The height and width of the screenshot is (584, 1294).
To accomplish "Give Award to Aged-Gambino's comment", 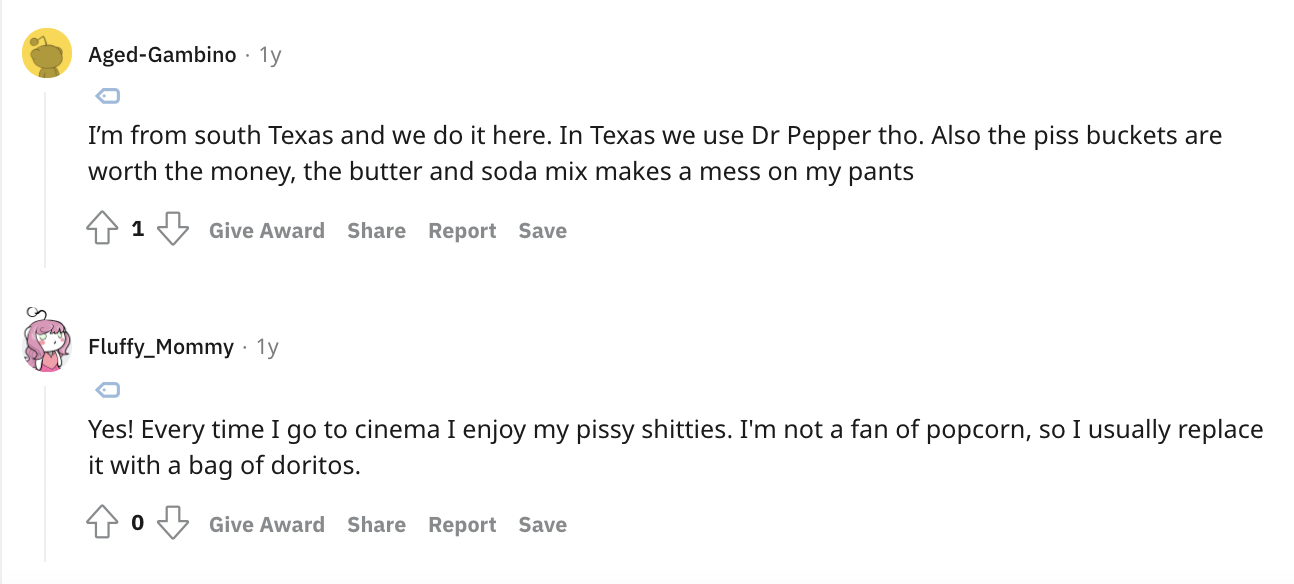I will (267, 231).
